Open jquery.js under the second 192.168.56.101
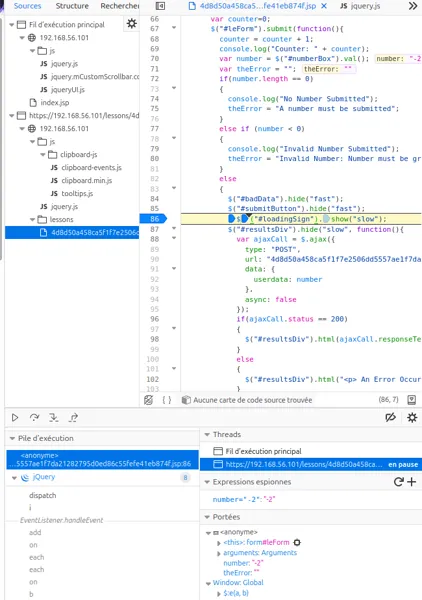This screenshot has height=600, width=422. click(x=59, y=207)
